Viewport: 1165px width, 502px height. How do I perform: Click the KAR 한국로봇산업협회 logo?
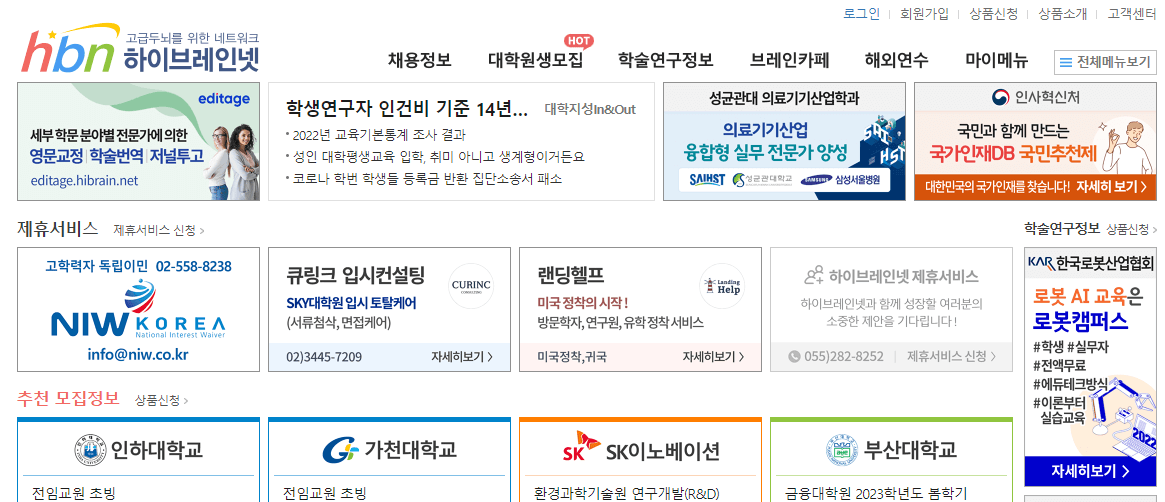[1091, 262]
